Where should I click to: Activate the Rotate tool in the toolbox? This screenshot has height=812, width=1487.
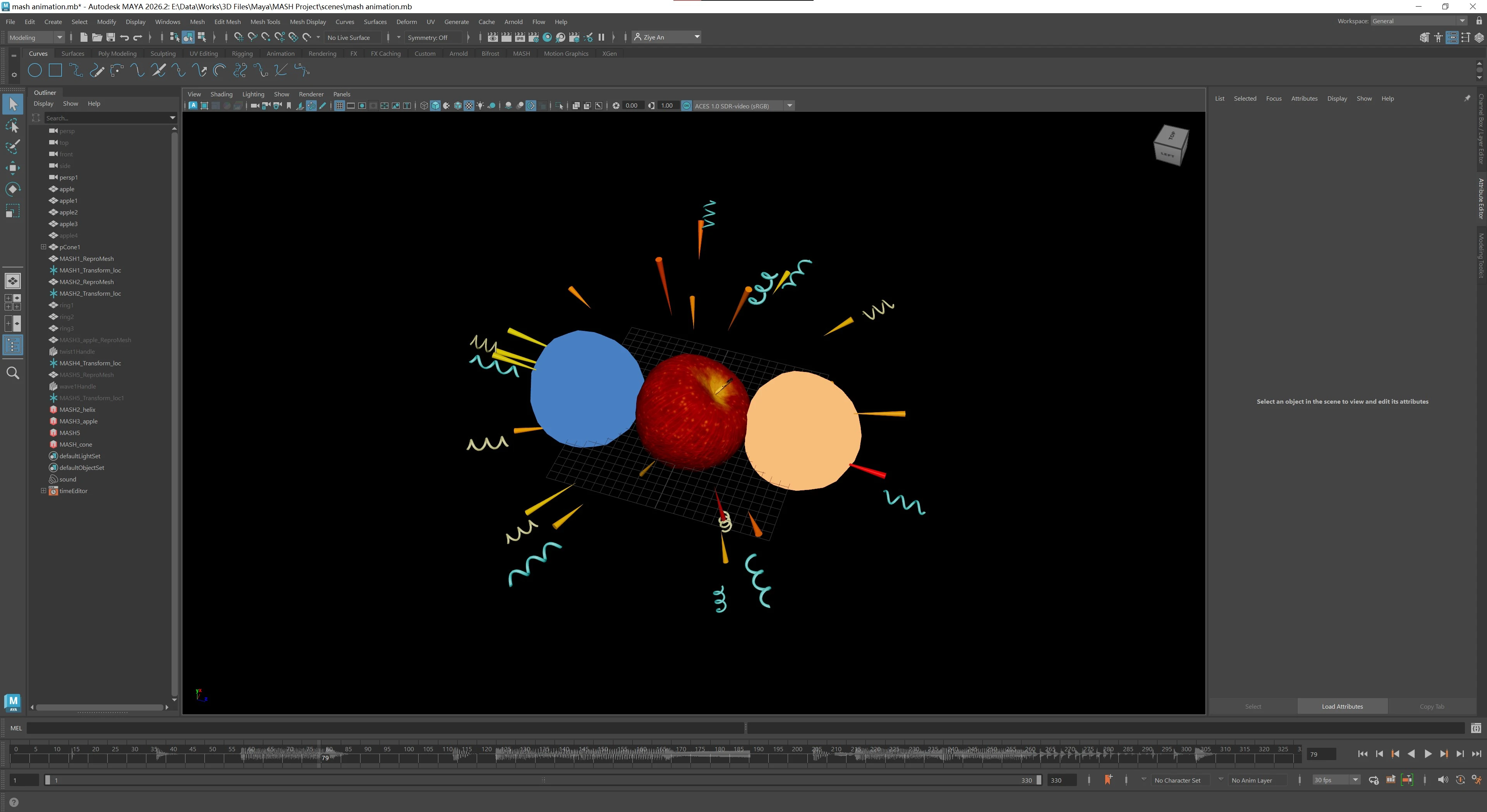(x=12, y=189)
